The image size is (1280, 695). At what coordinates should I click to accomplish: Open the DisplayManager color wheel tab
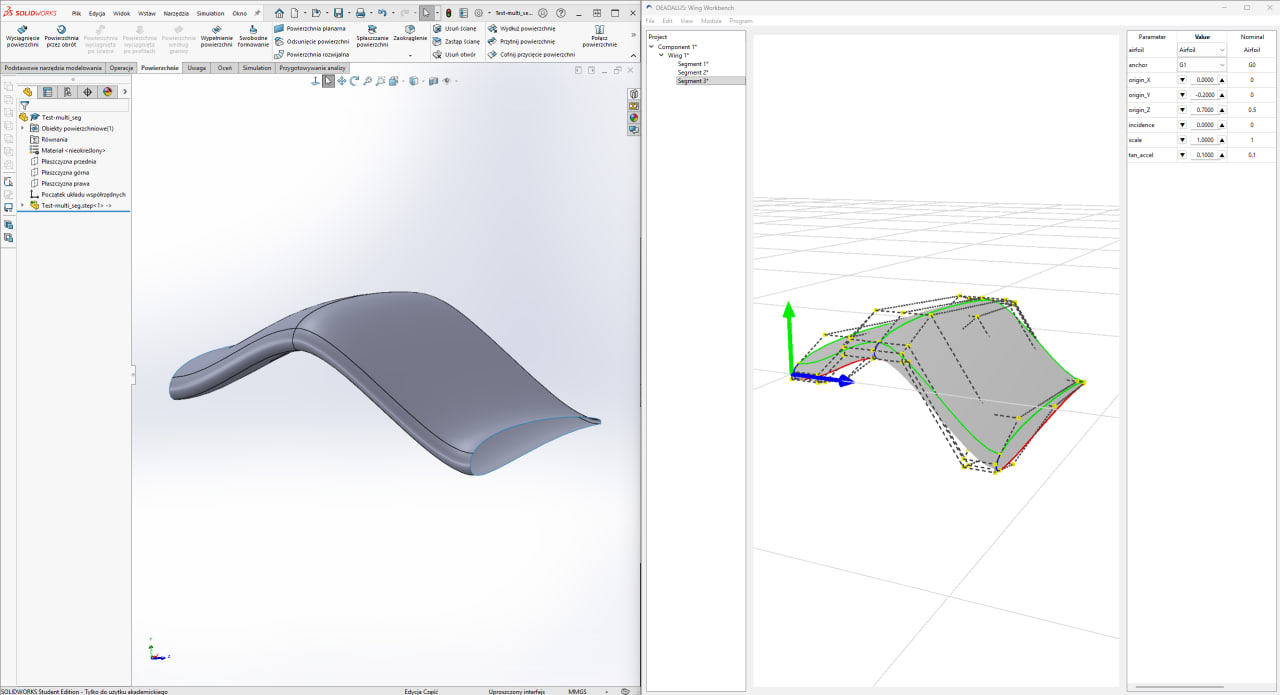pos(108,91)
